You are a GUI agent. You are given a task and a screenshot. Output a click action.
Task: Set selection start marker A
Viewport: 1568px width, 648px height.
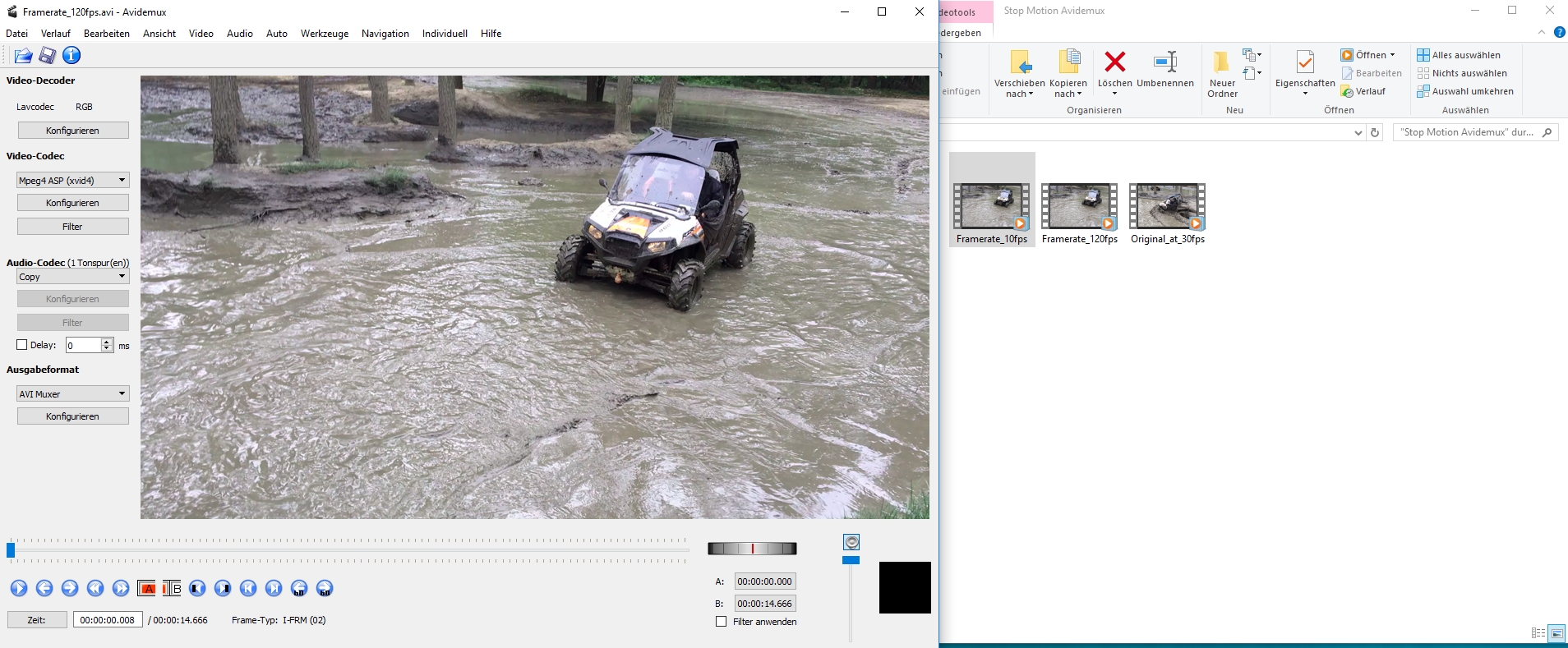click(146, 588)
